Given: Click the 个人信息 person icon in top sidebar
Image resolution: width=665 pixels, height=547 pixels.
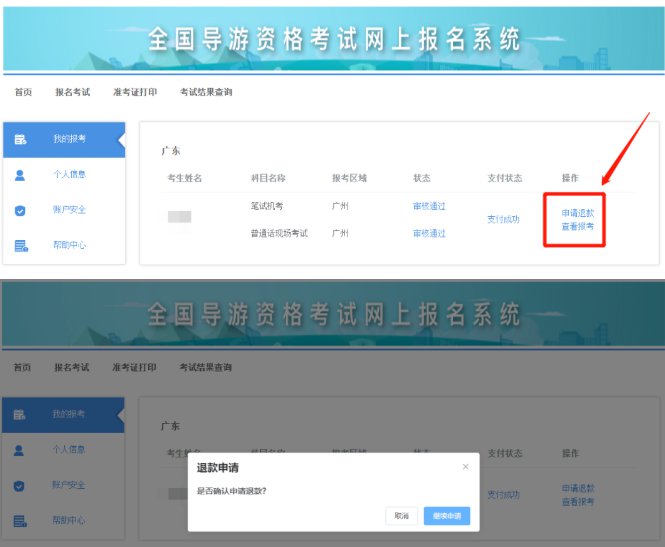Looking at the screenshot, I should coord(21,175).
